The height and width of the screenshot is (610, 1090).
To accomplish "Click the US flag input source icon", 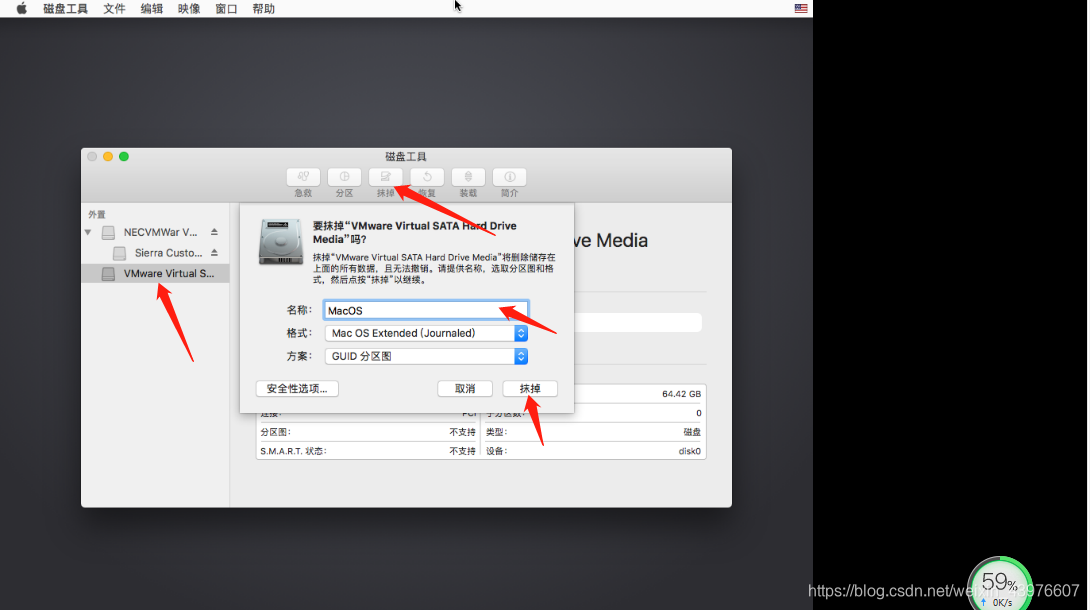I will (801, 9).
